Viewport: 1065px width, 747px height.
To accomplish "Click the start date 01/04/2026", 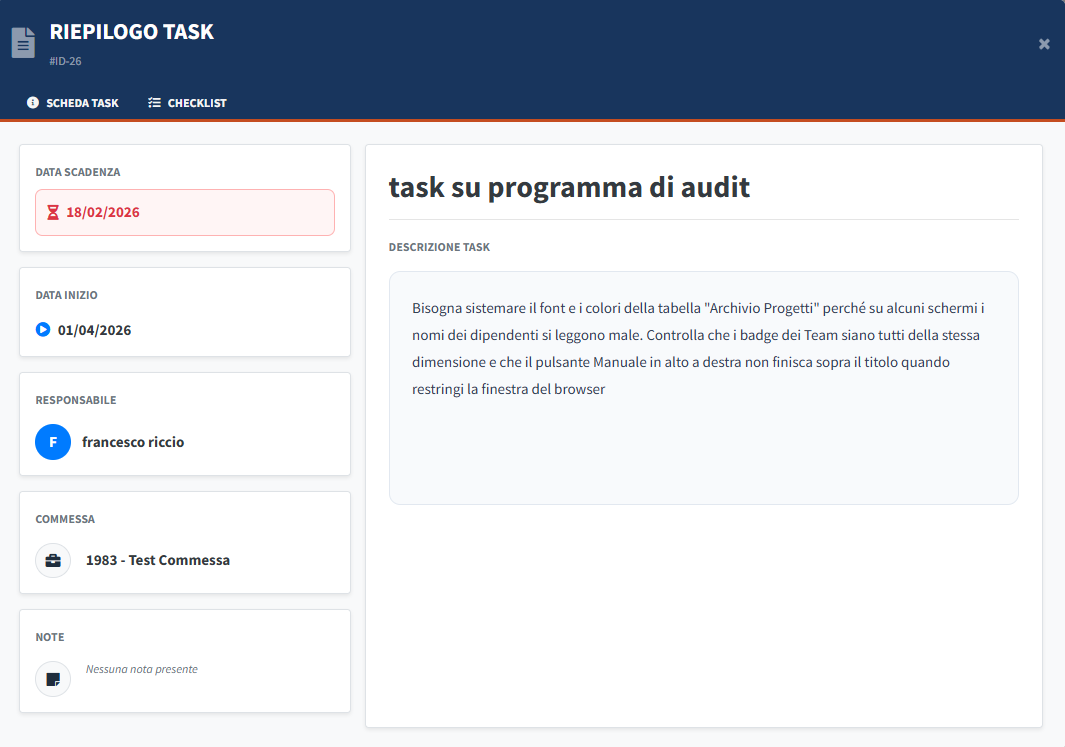I will (94, 330).
